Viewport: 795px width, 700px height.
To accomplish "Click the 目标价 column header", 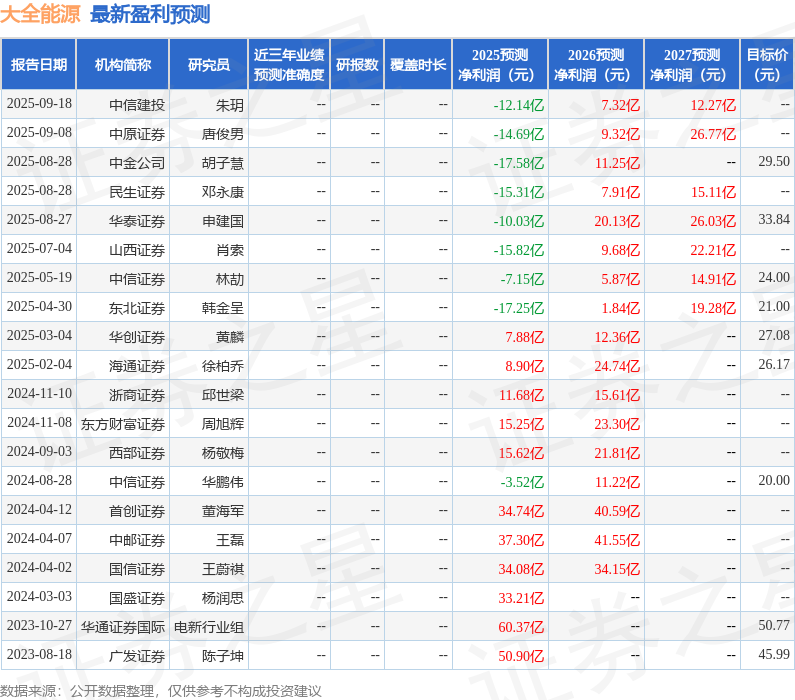I will point(768,65).
